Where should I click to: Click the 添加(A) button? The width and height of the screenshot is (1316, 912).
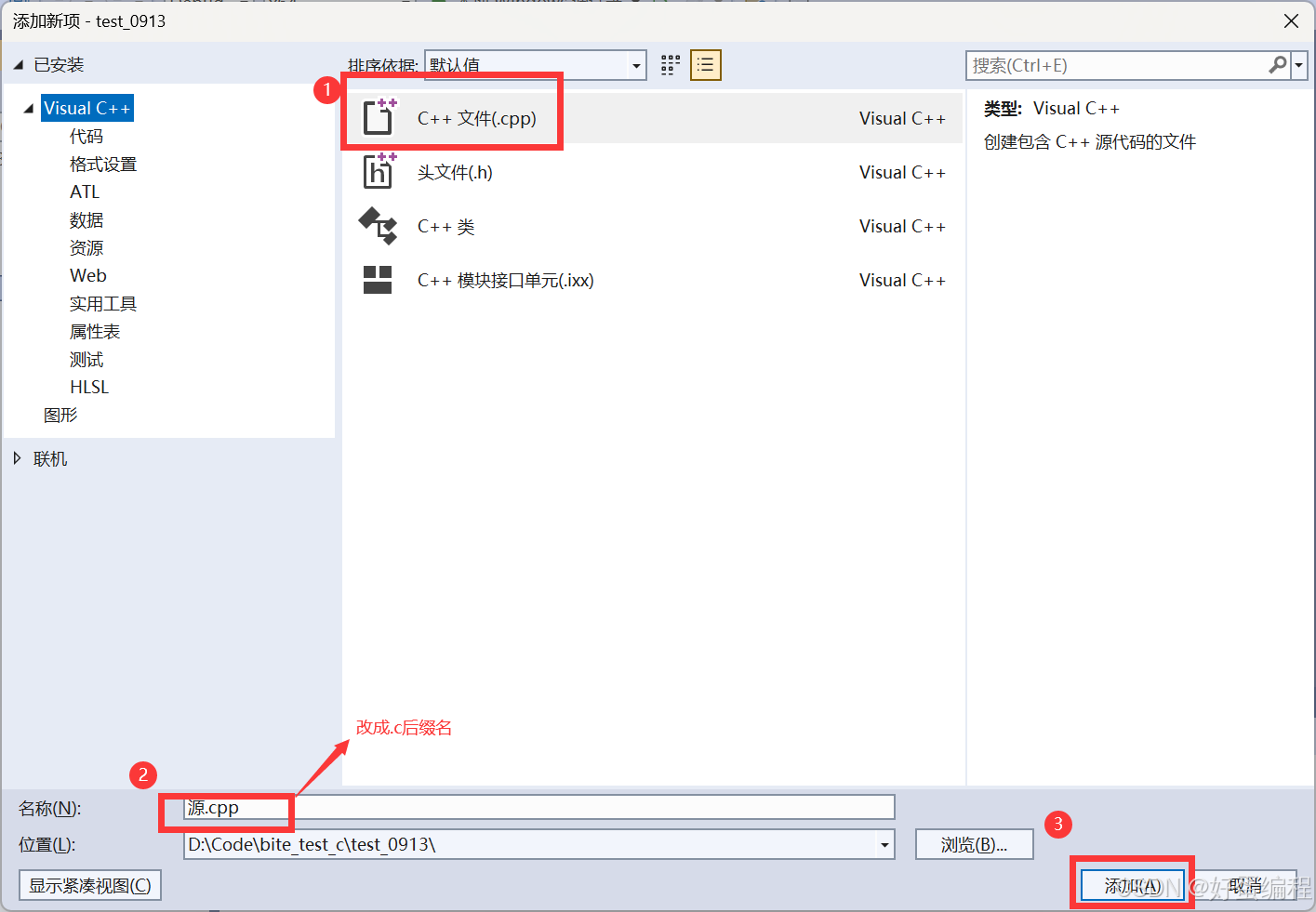1131,885
